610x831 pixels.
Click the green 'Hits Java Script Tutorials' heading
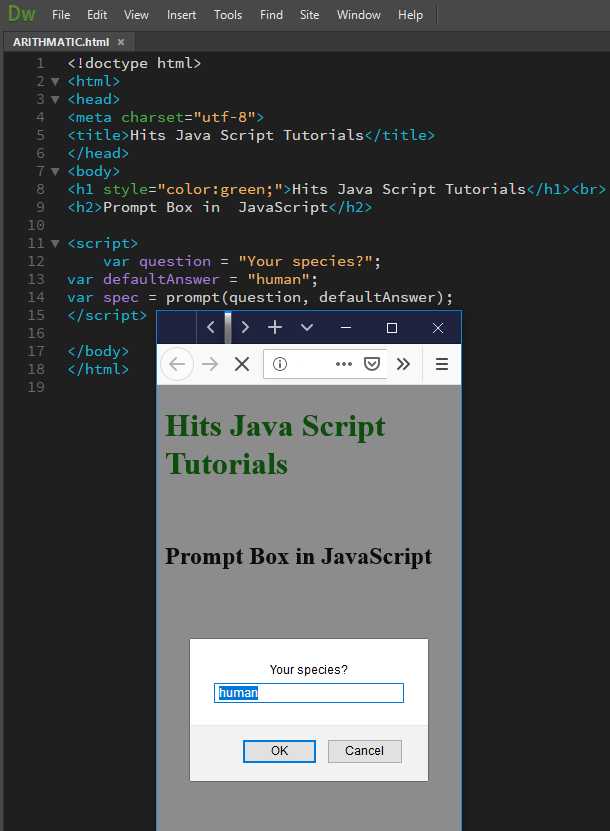(x=276, y=445)
